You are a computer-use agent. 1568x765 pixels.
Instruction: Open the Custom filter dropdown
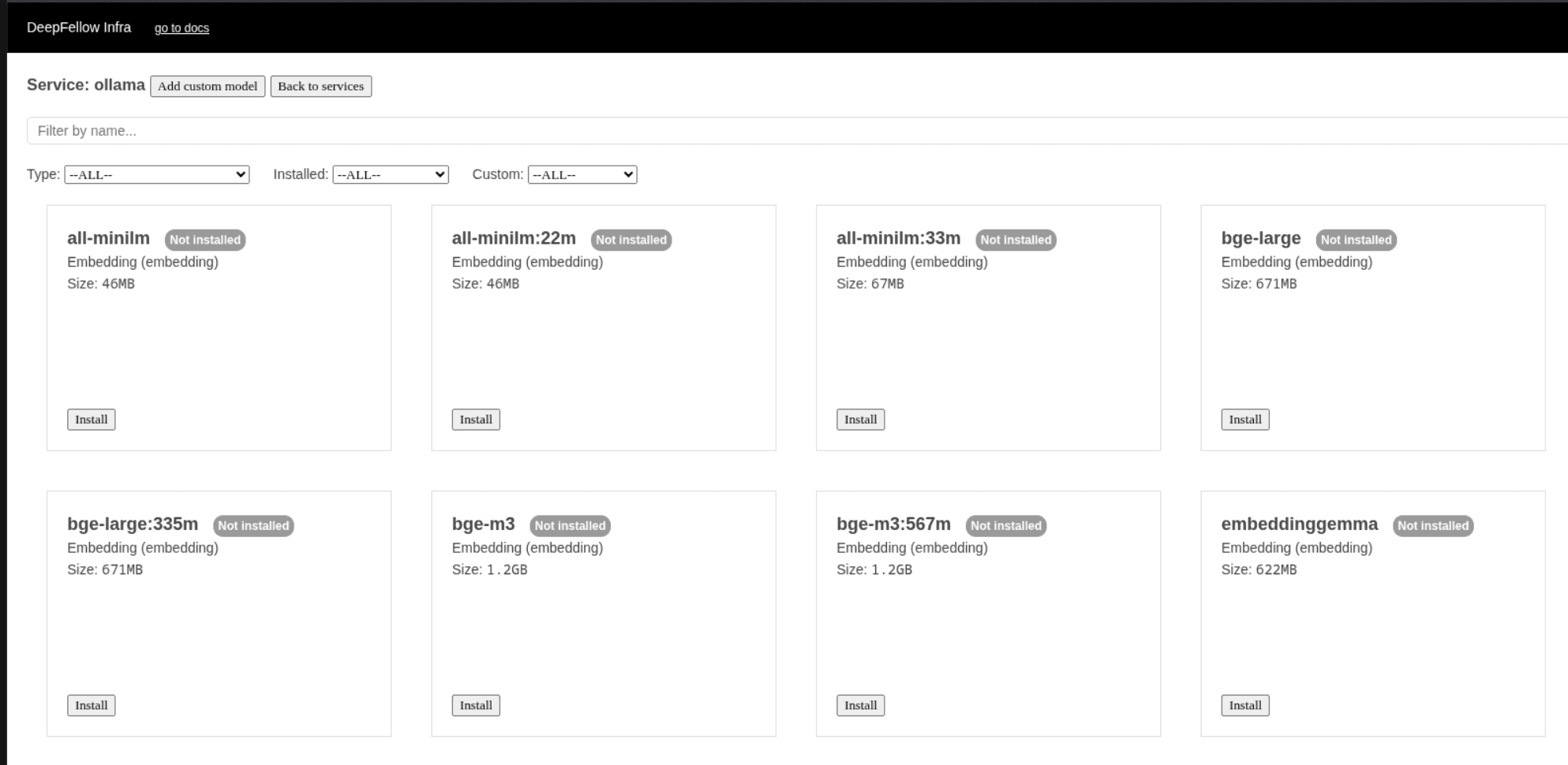(x=582, y=174)
